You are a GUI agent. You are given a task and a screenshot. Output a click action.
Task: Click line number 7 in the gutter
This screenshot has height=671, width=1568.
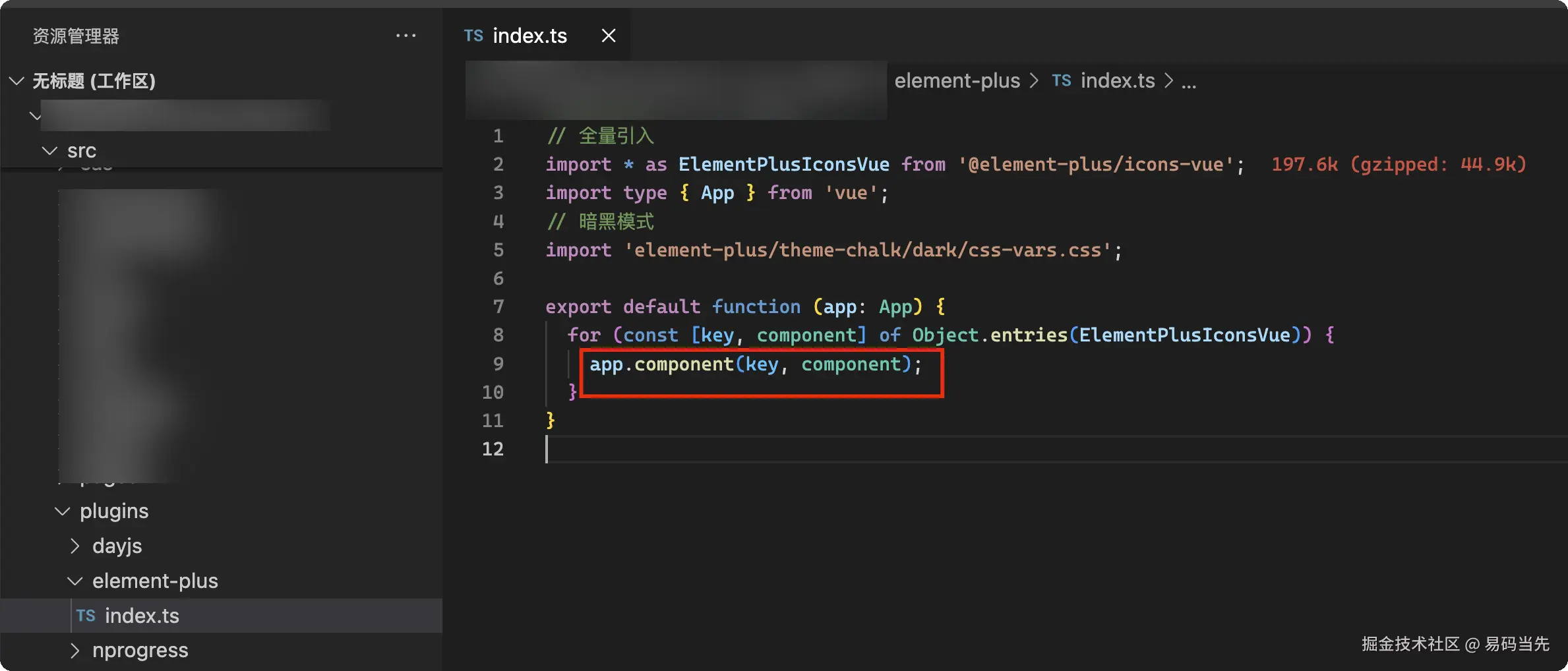point(498,306)
